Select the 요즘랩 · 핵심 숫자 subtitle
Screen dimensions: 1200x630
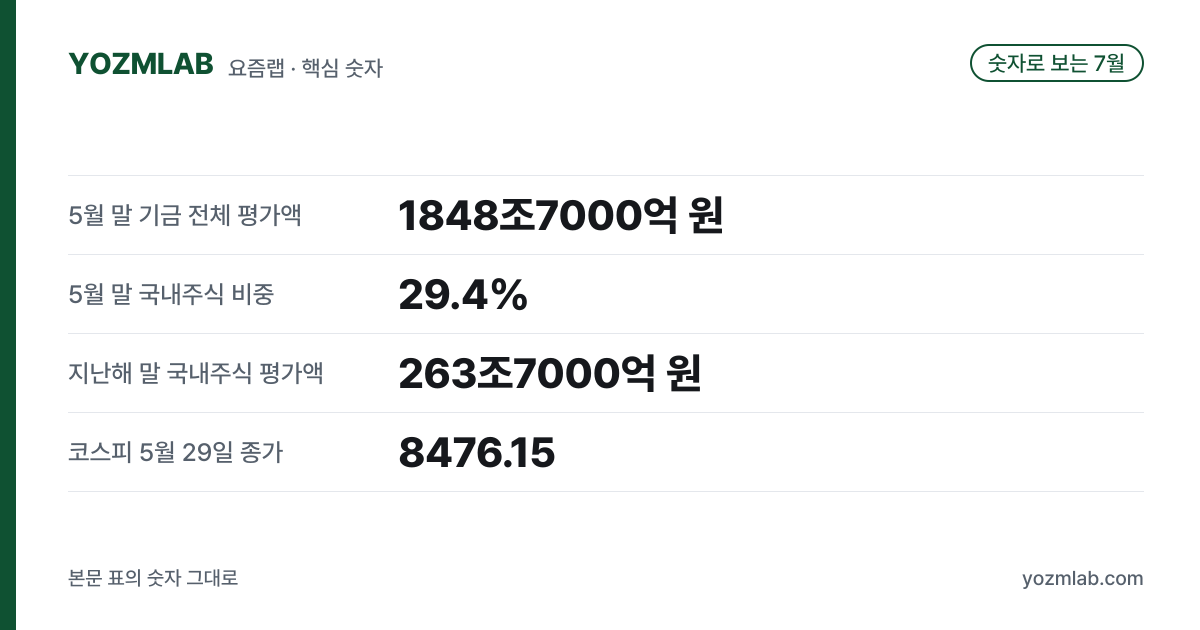(x=305, y=68)
